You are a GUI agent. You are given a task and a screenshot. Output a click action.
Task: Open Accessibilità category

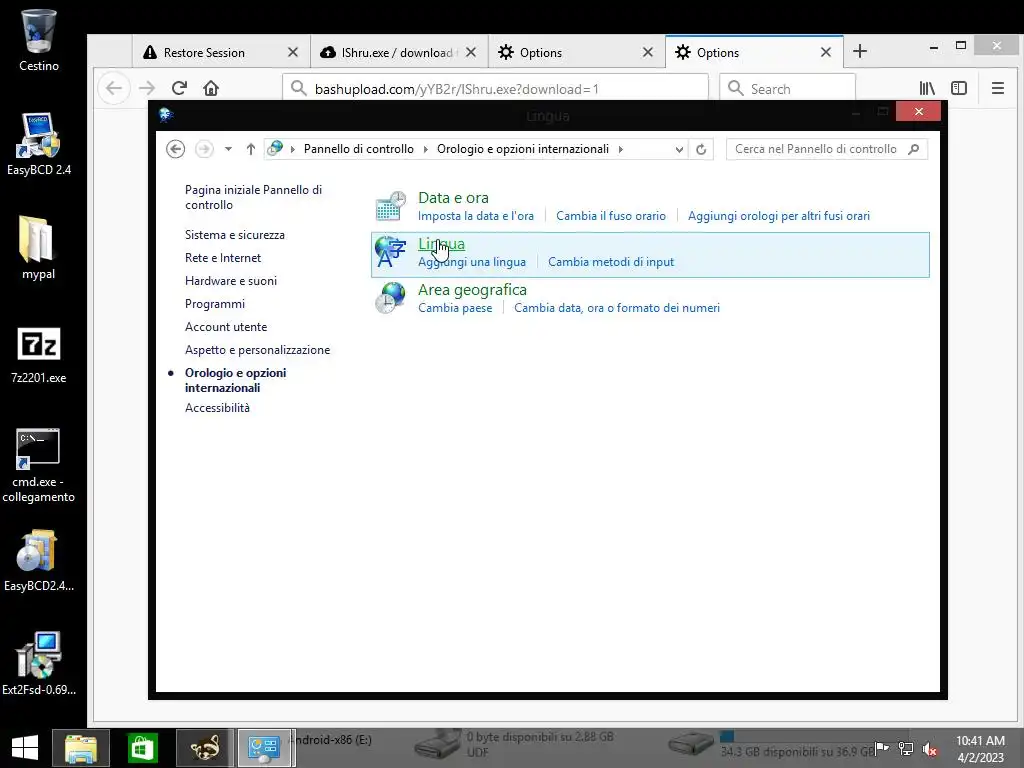click(x=217, y=408)
